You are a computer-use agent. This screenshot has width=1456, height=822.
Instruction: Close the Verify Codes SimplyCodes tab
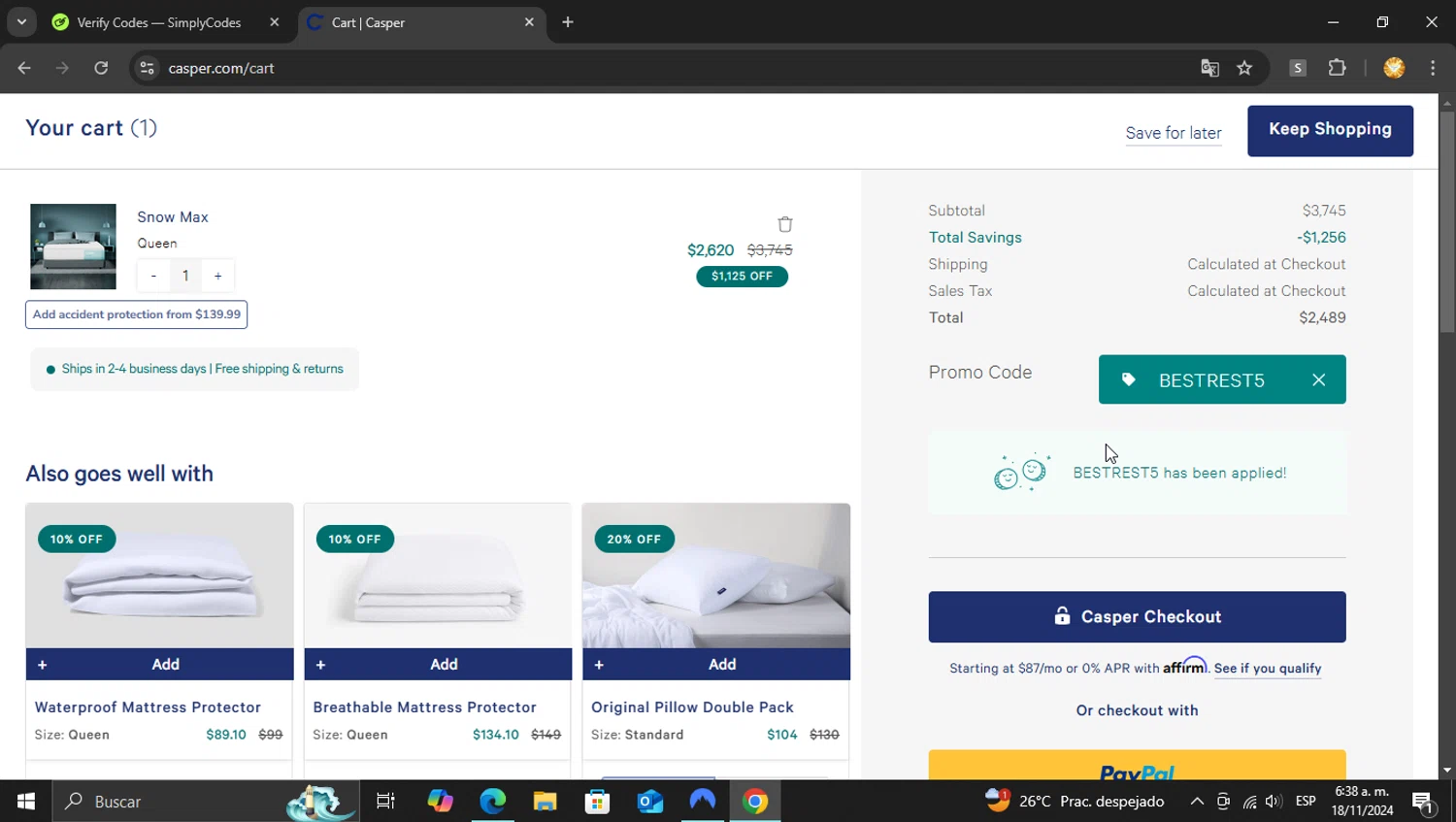point(275,22)
